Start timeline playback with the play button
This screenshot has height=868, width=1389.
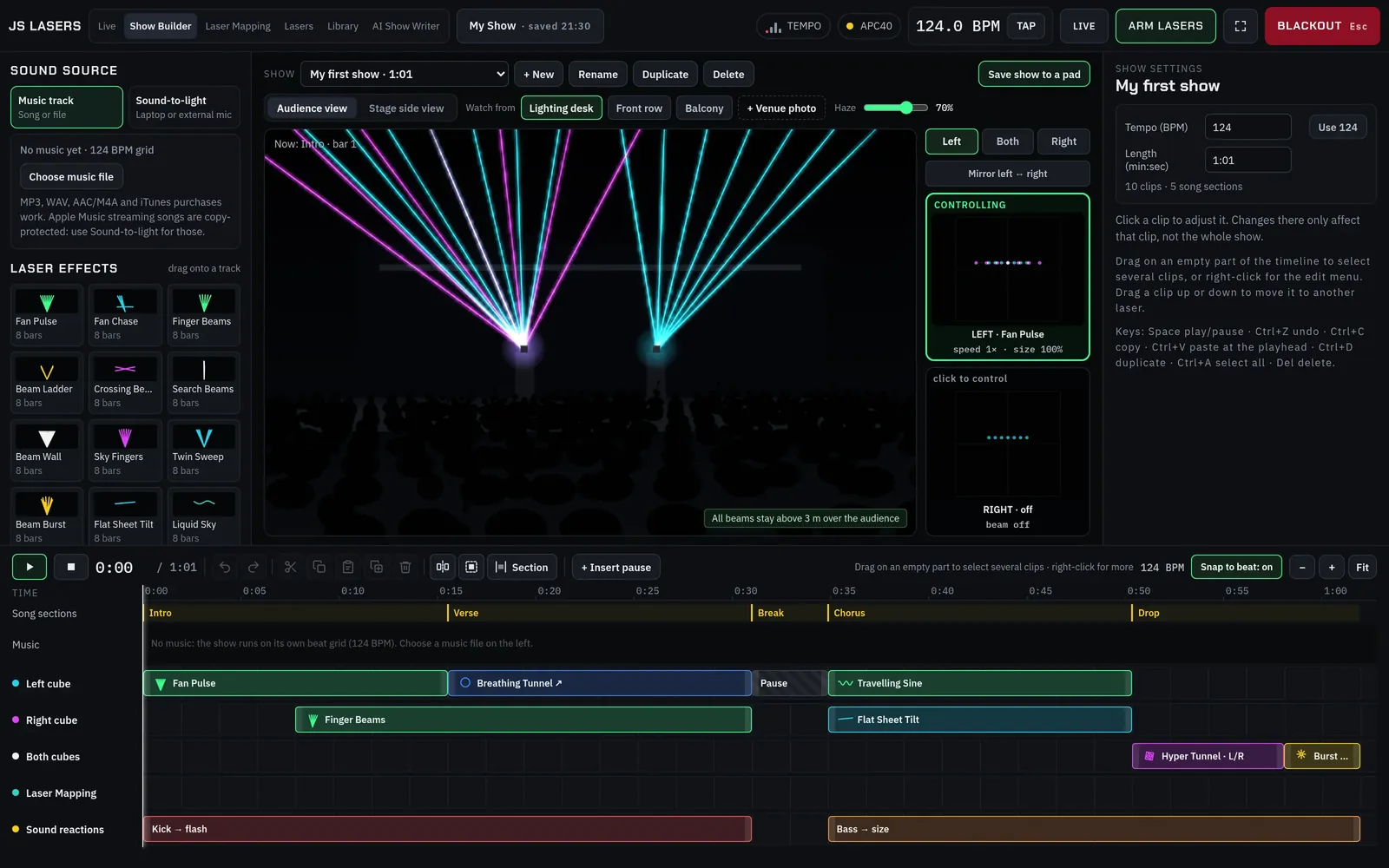pos(30,567)
